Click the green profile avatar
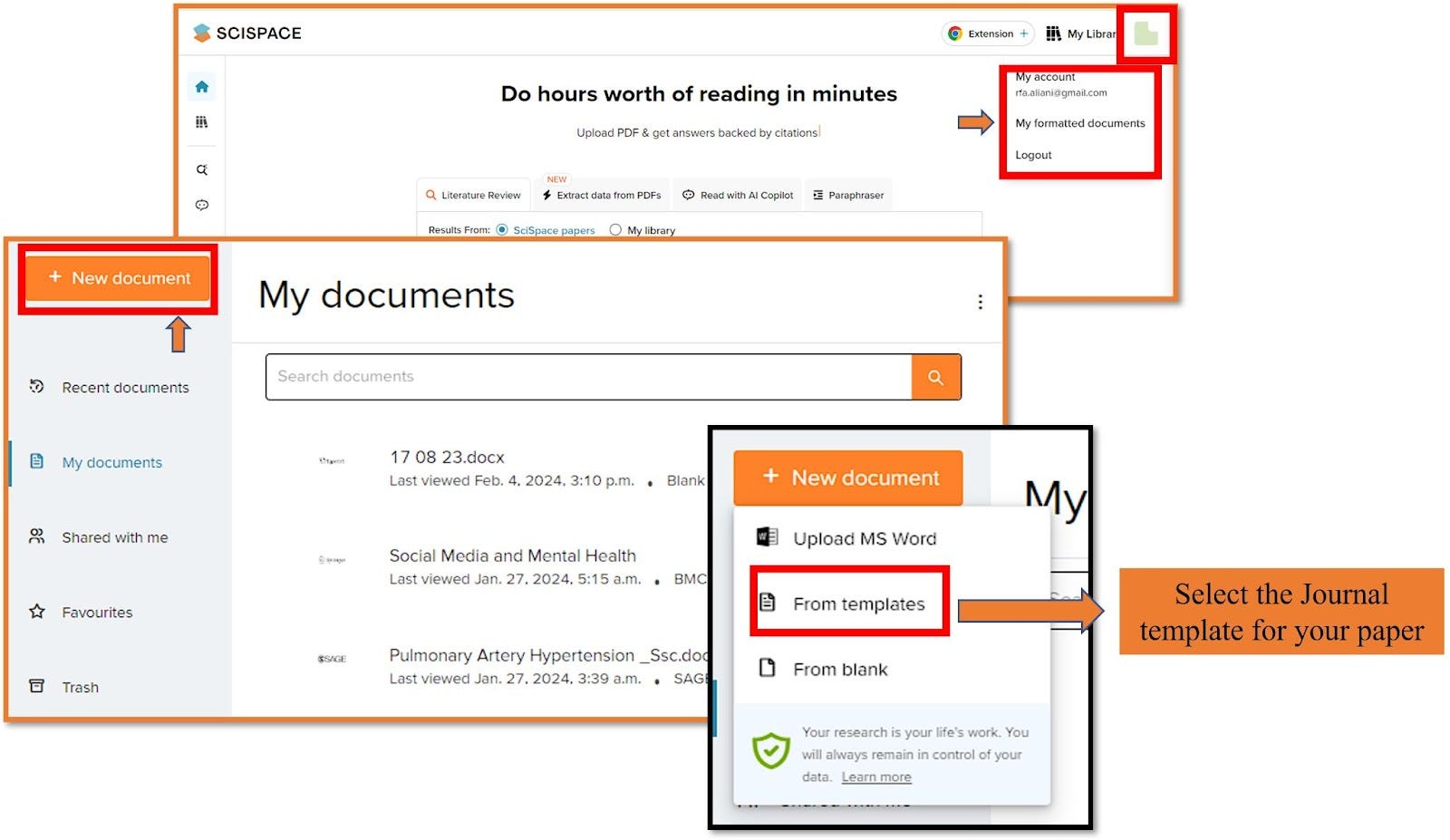 1145,34
